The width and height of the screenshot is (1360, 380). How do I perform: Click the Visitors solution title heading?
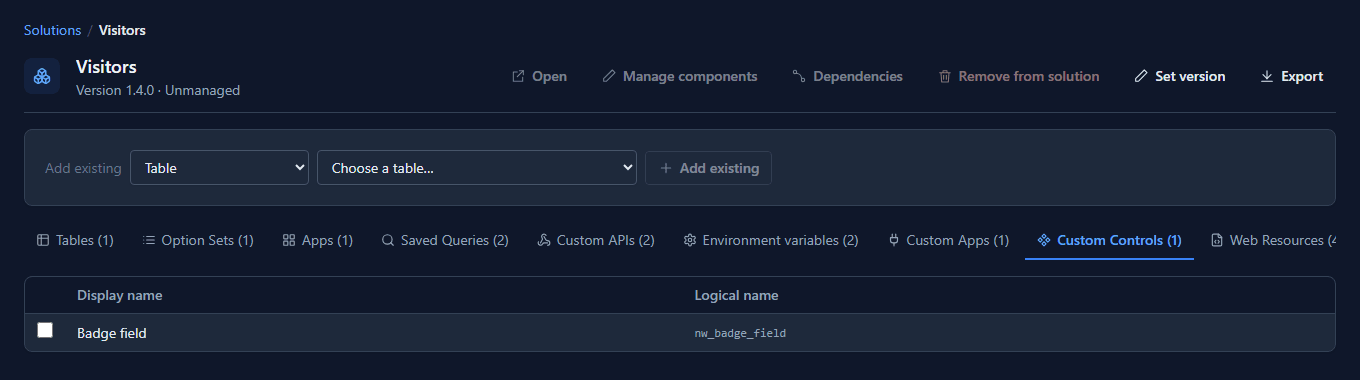pyautogui.click(x=106, y=67)
